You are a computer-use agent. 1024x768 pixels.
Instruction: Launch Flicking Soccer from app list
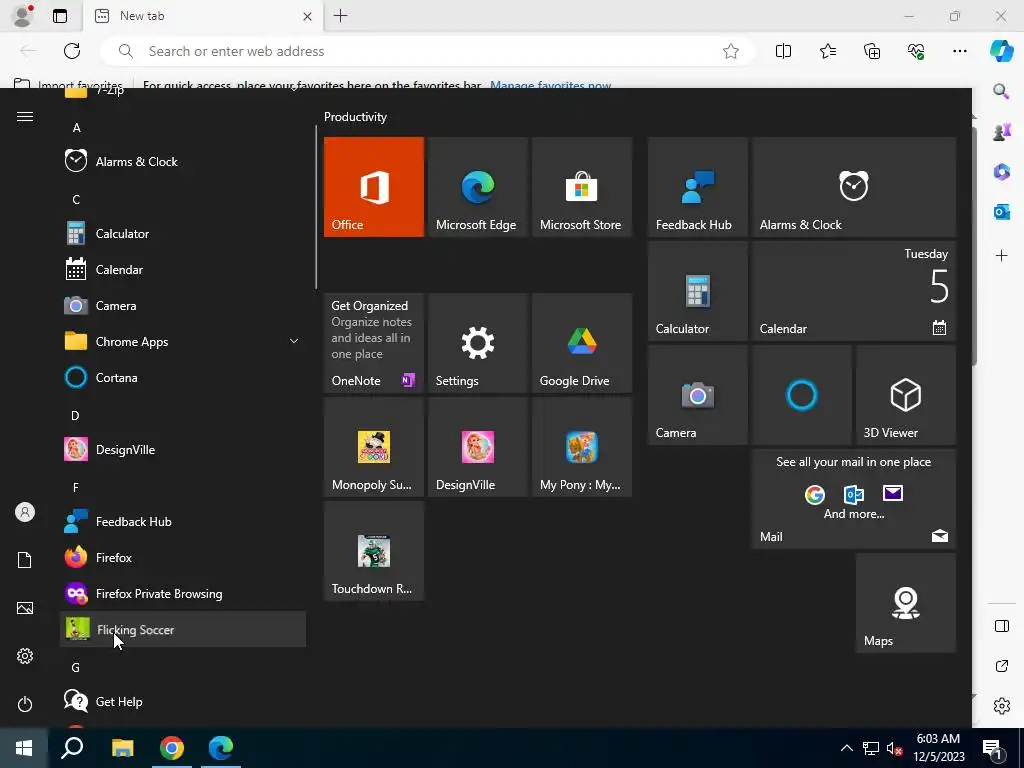pyautogui.click(x=183, y=630)
